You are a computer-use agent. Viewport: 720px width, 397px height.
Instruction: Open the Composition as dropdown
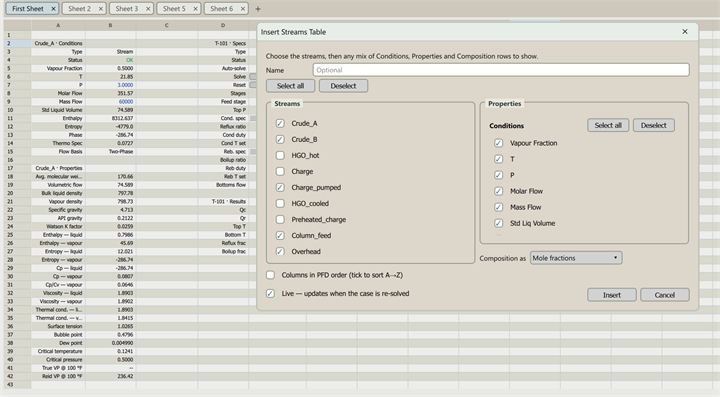point(576,258)
